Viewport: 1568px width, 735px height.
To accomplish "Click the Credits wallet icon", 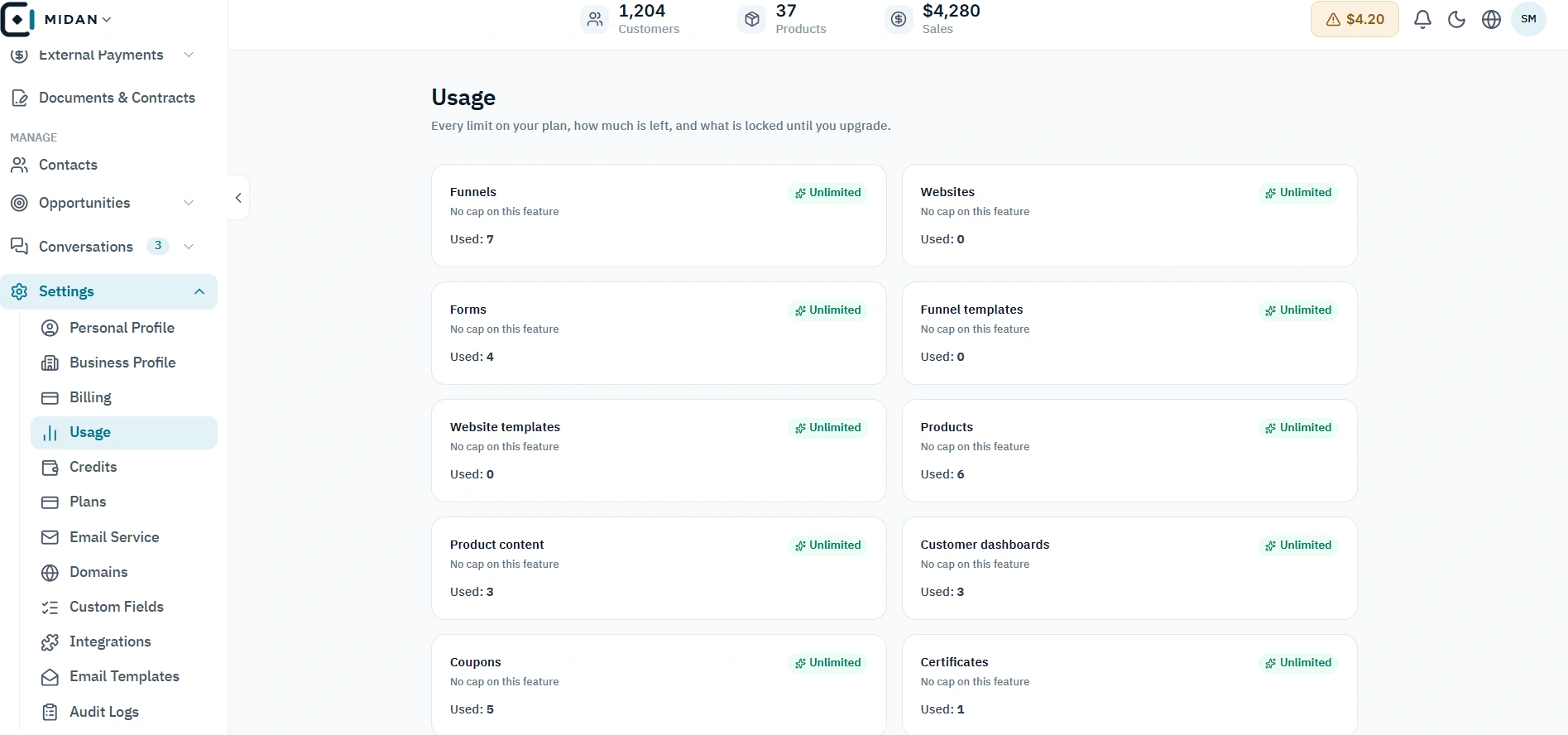I will pos(50,467).
